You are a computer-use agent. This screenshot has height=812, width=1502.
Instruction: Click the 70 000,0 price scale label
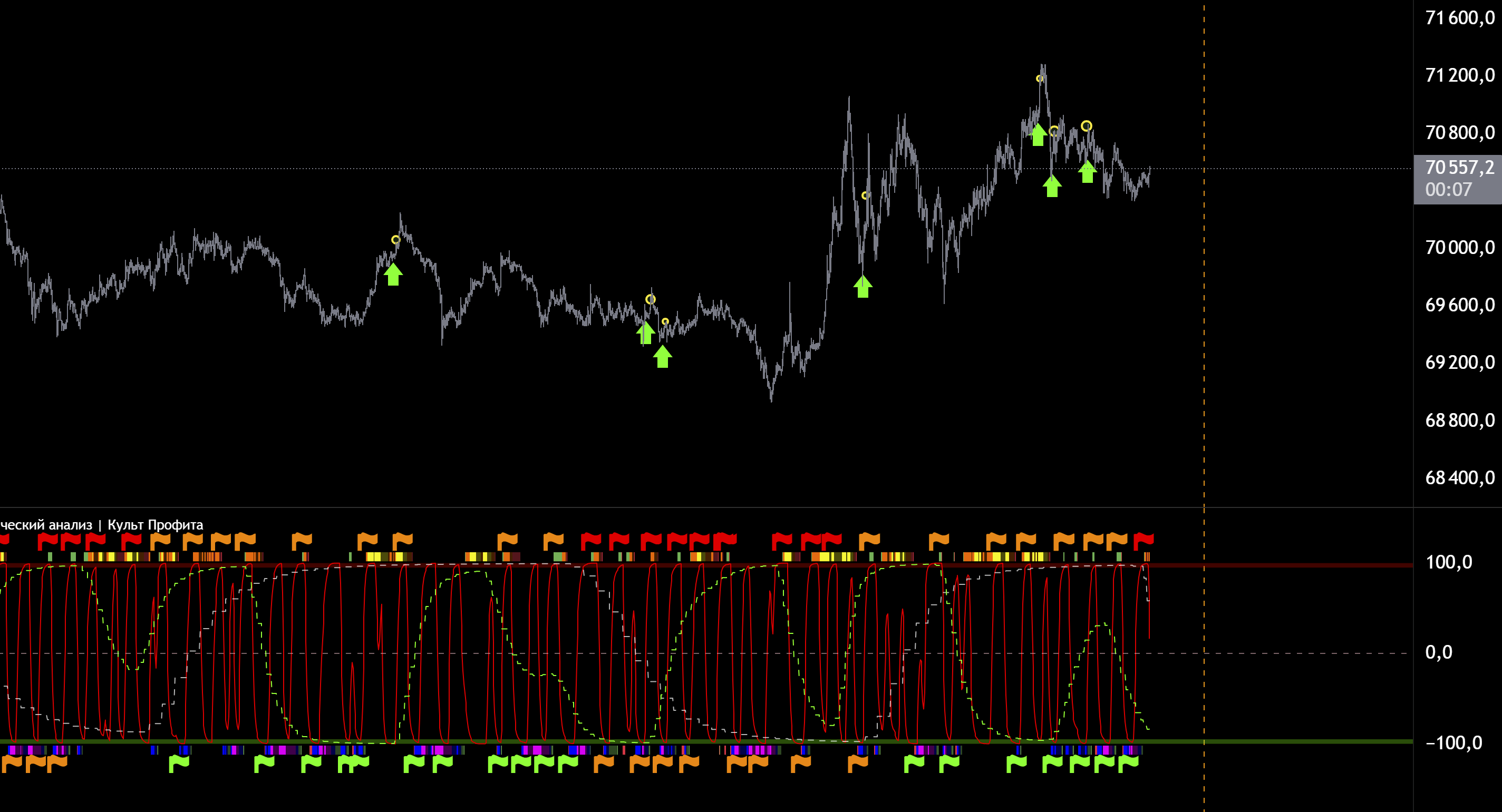pos(1459,247)
